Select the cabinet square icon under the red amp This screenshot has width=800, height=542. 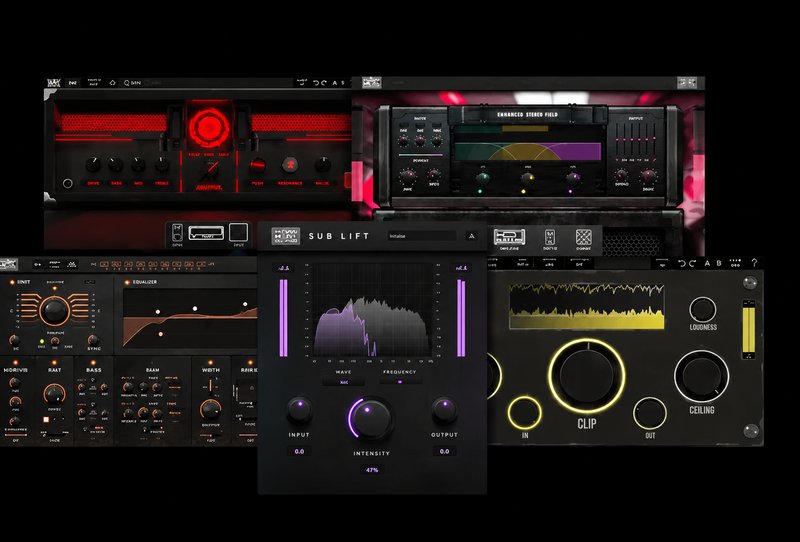tap(238, 232)
